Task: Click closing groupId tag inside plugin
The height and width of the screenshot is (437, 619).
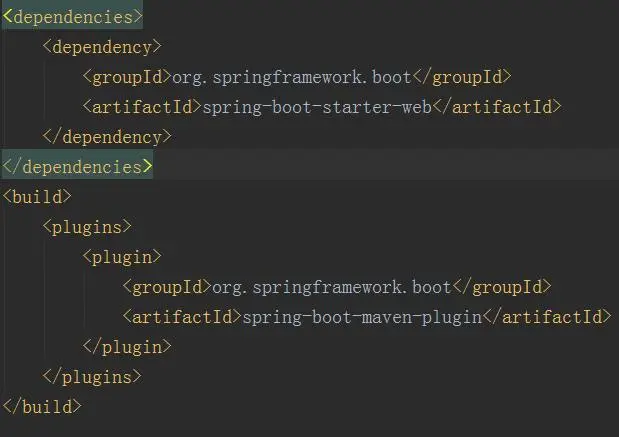Action: click(x=501, y=287)
